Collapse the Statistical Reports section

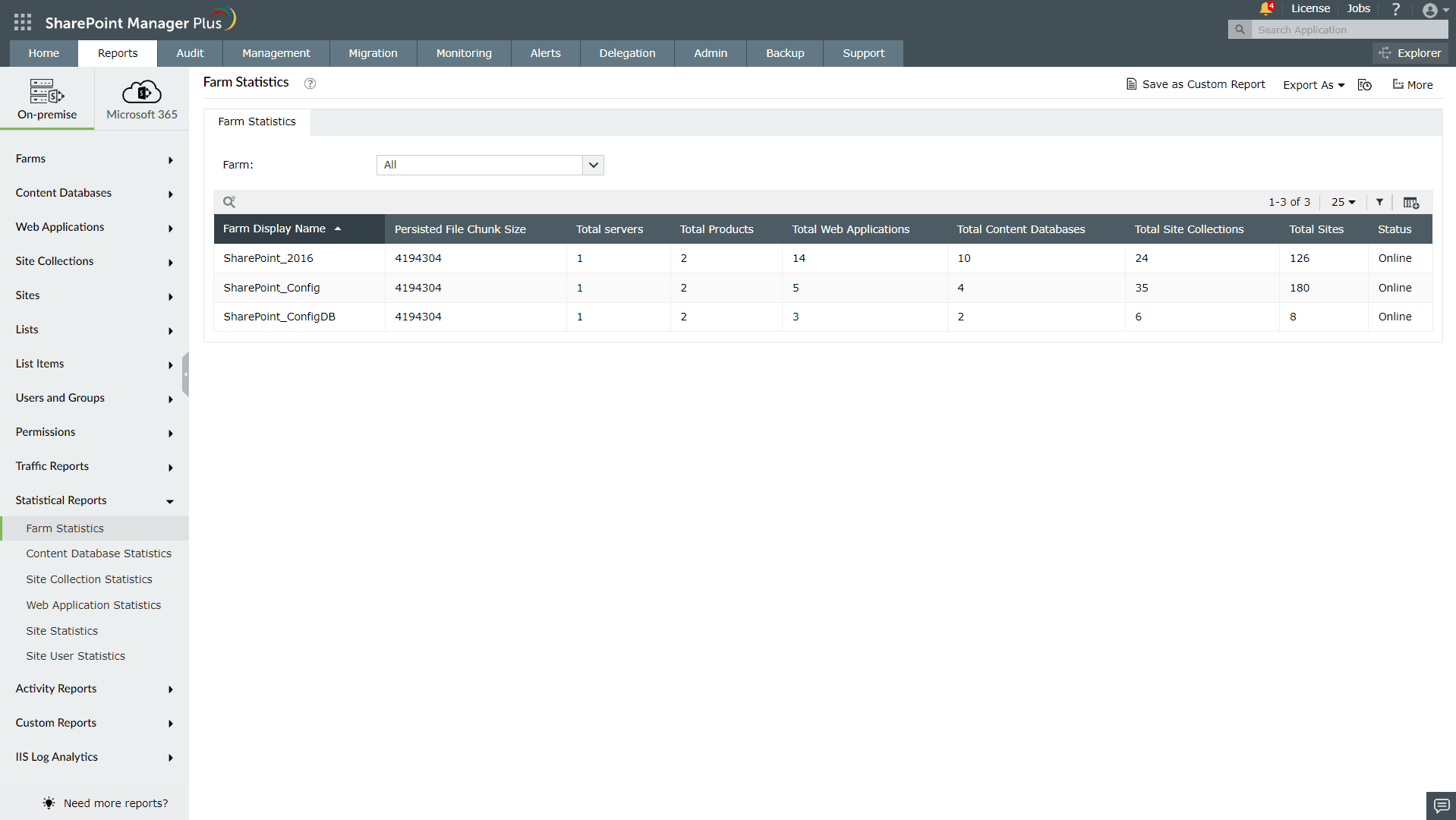click(94, 500)
